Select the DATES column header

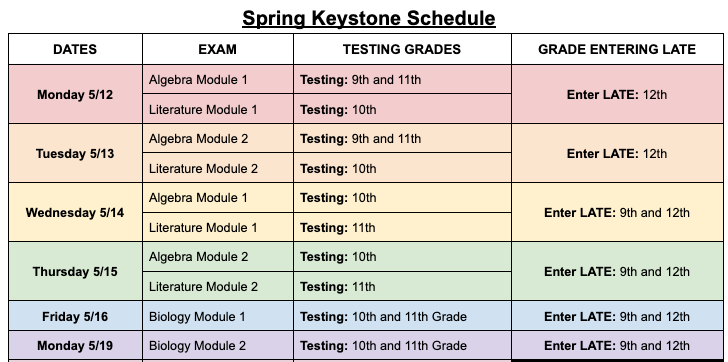click(x=75, y=49)
